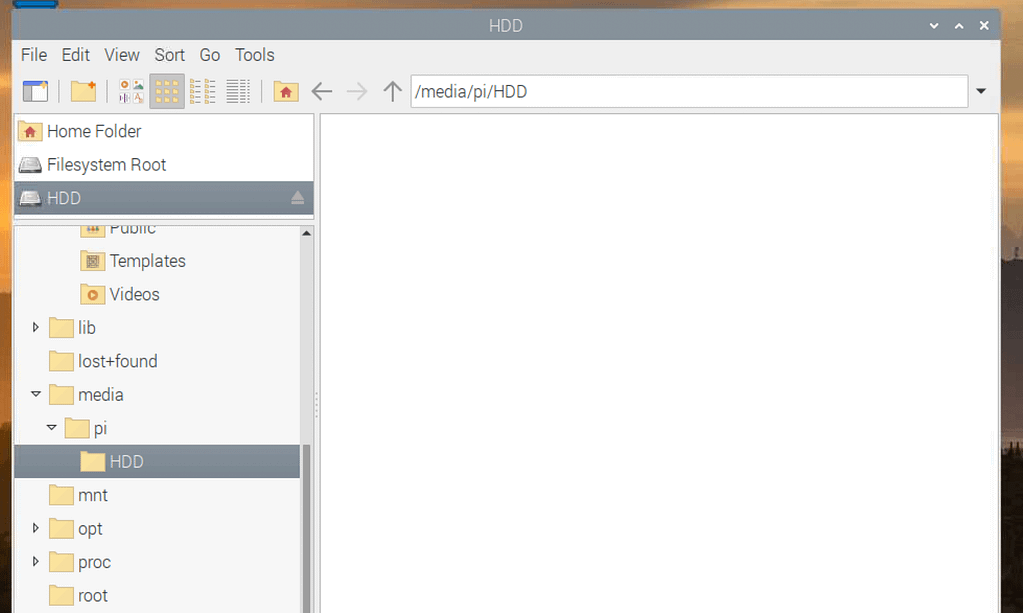Screen dimensions: 1023x613
Task: Click the root folder icon
Action: (x=61, y=596)
